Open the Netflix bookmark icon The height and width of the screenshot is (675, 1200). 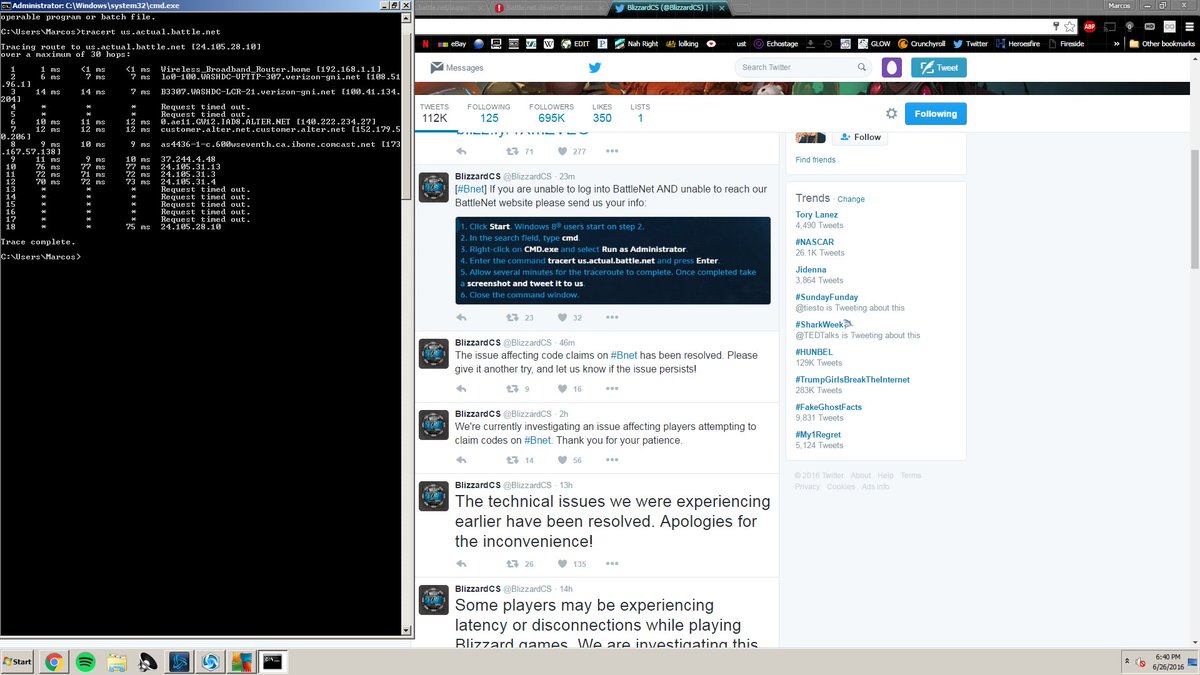[x=424, y=44]
